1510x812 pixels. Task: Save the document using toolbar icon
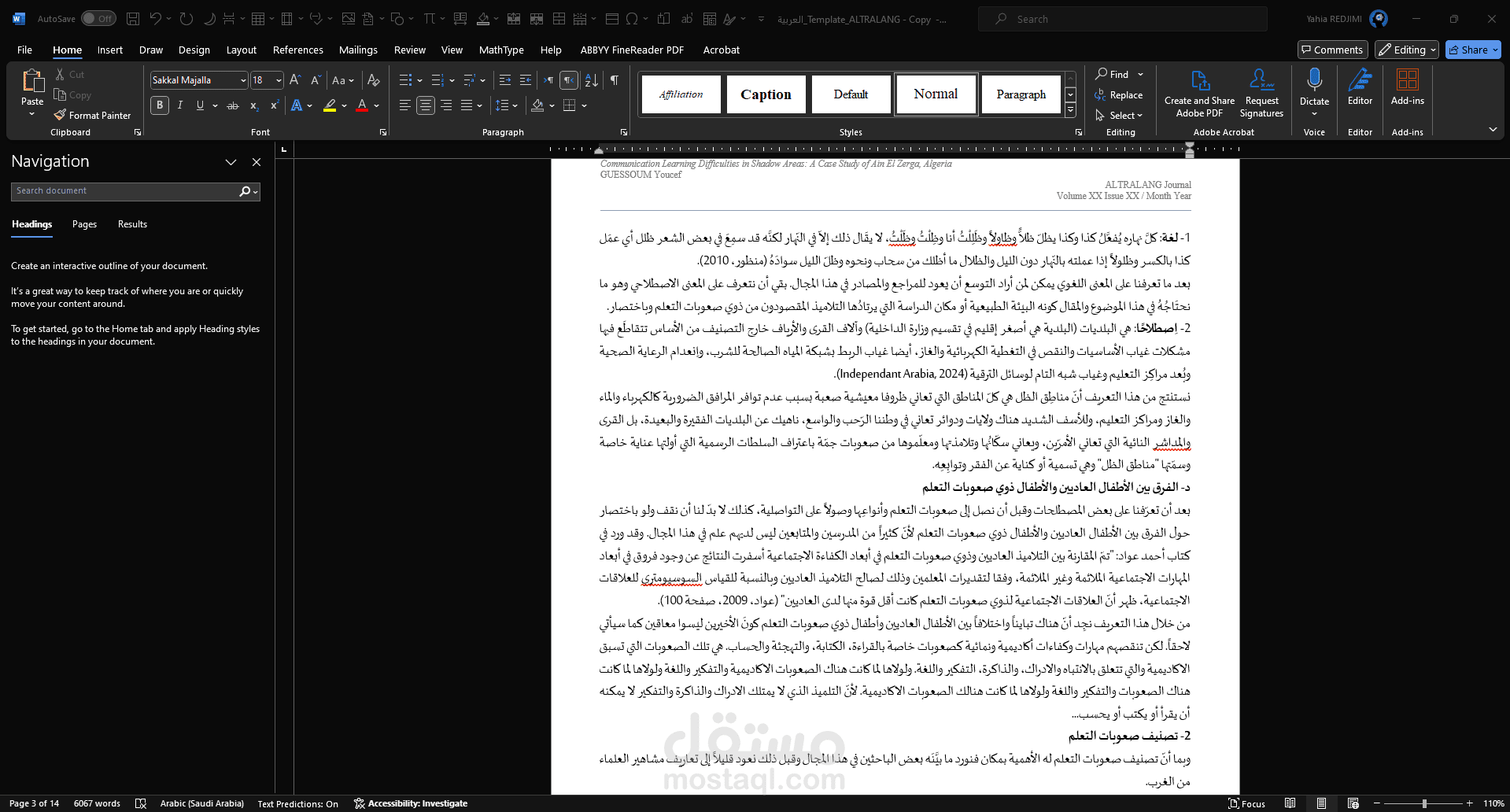pos(133,19)
